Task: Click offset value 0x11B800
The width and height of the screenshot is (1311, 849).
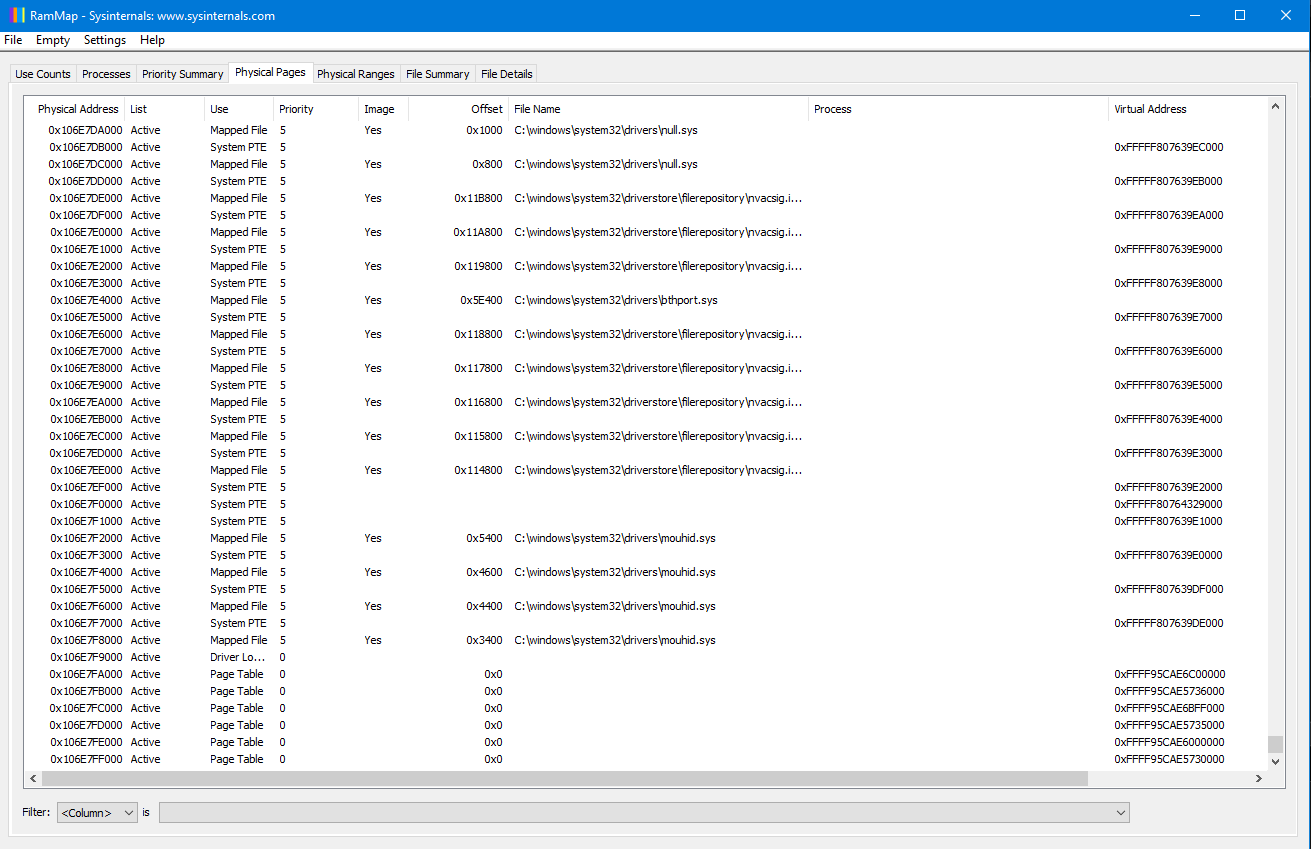Action: (x=478, y=198)
